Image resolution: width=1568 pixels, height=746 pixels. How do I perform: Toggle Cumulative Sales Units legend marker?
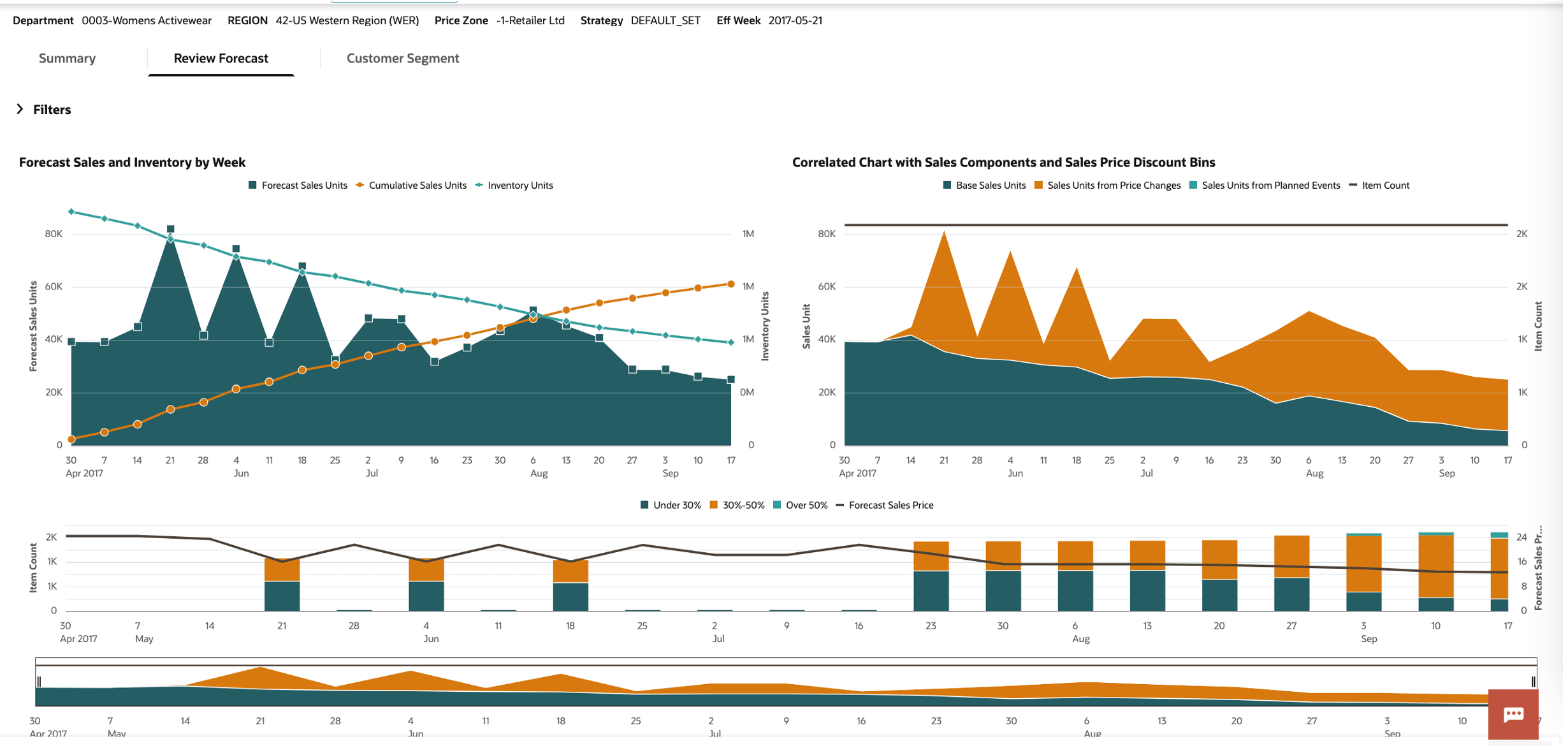click(360, 186)
